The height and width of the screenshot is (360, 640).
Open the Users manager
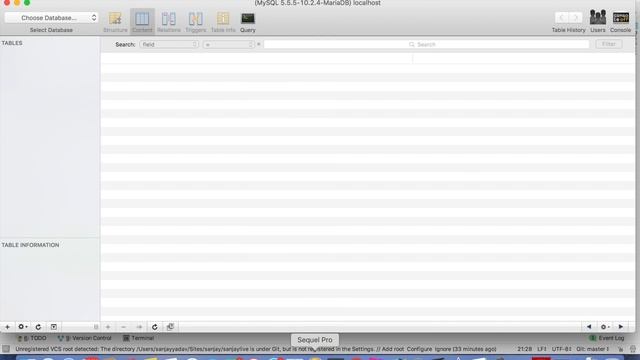[598, 21]
